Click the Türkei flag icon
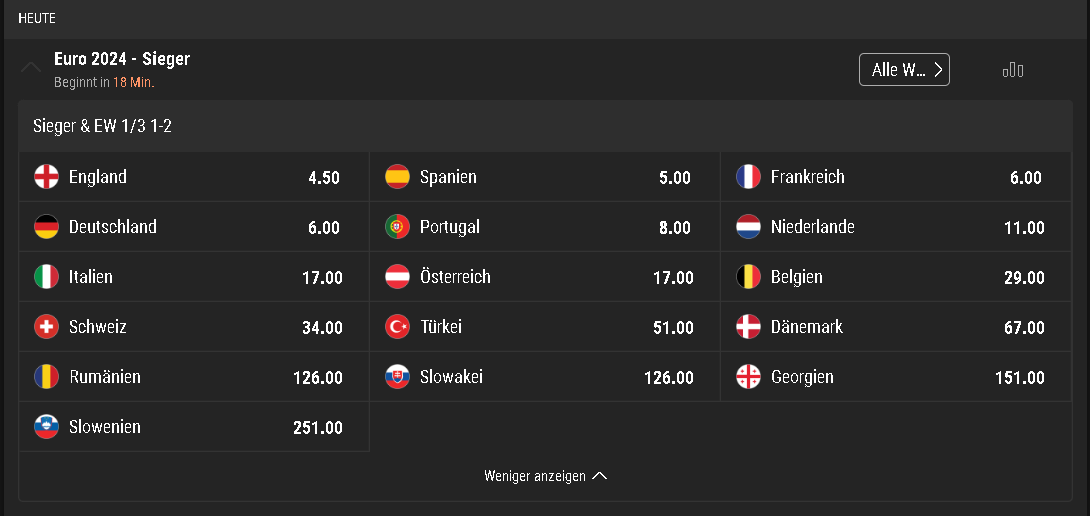Viewport: 1090px width, 516px height. click(398, 327)
